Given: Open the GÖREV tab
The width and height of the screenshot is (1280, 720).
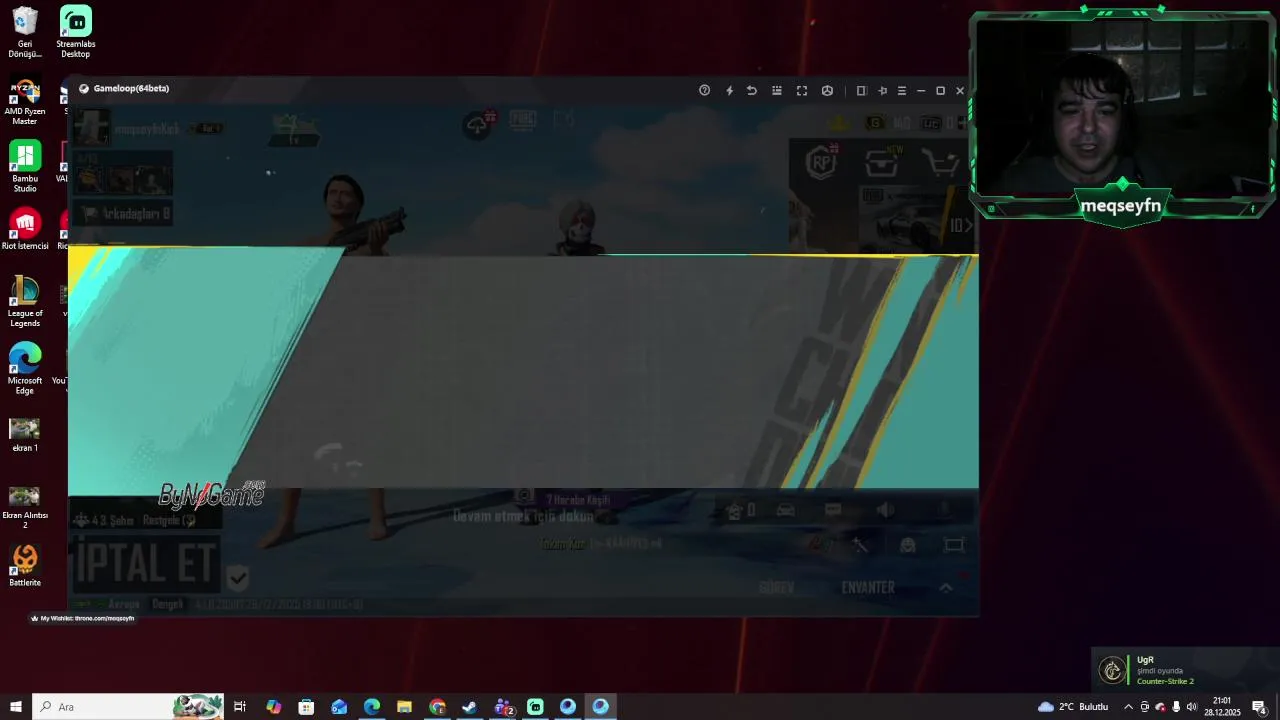Looking at the screenshot, I should (x=776, y=588).
